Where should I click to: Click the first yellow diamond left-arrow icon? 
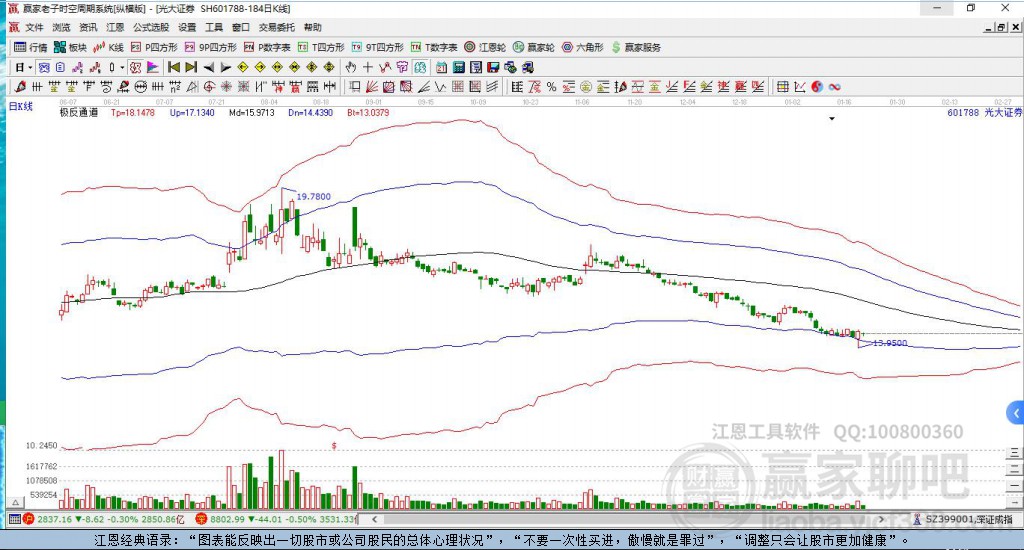243,67
